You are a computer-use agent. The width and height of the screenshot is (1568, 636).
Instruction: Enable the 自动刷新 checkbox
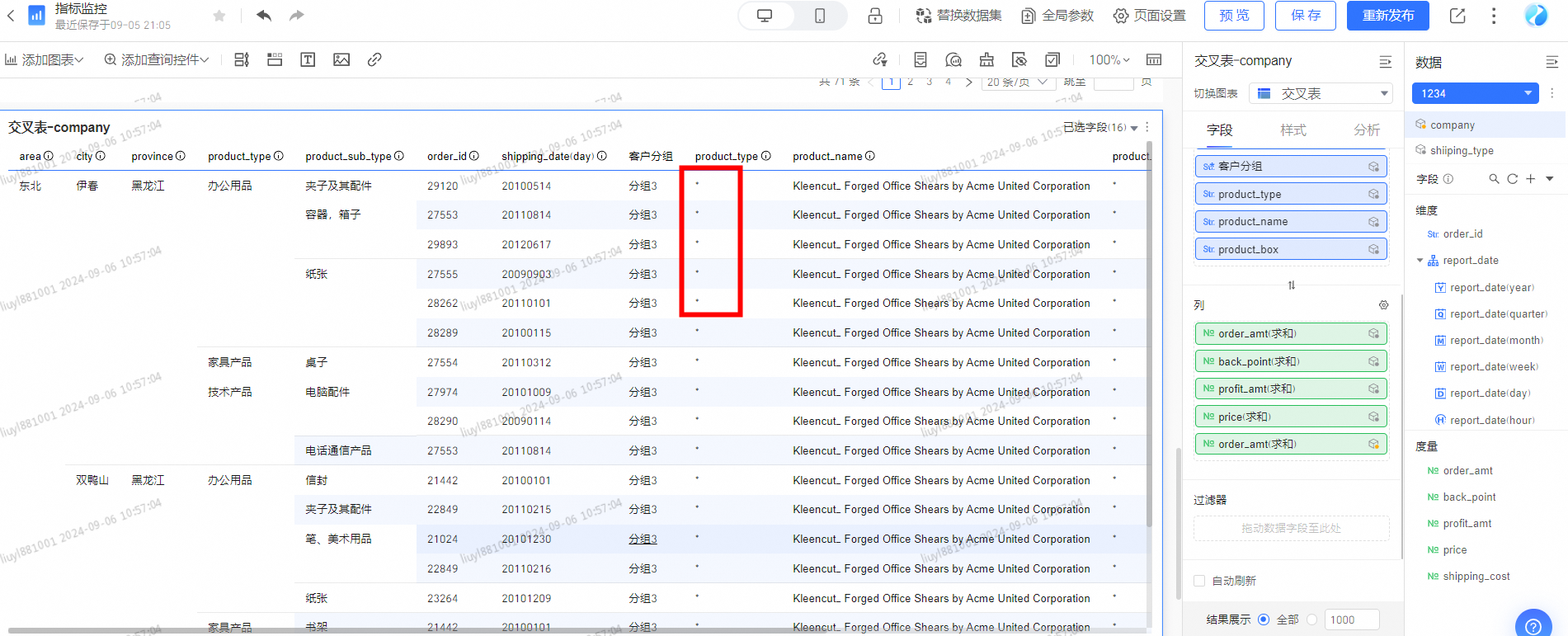click(1199, 581)
